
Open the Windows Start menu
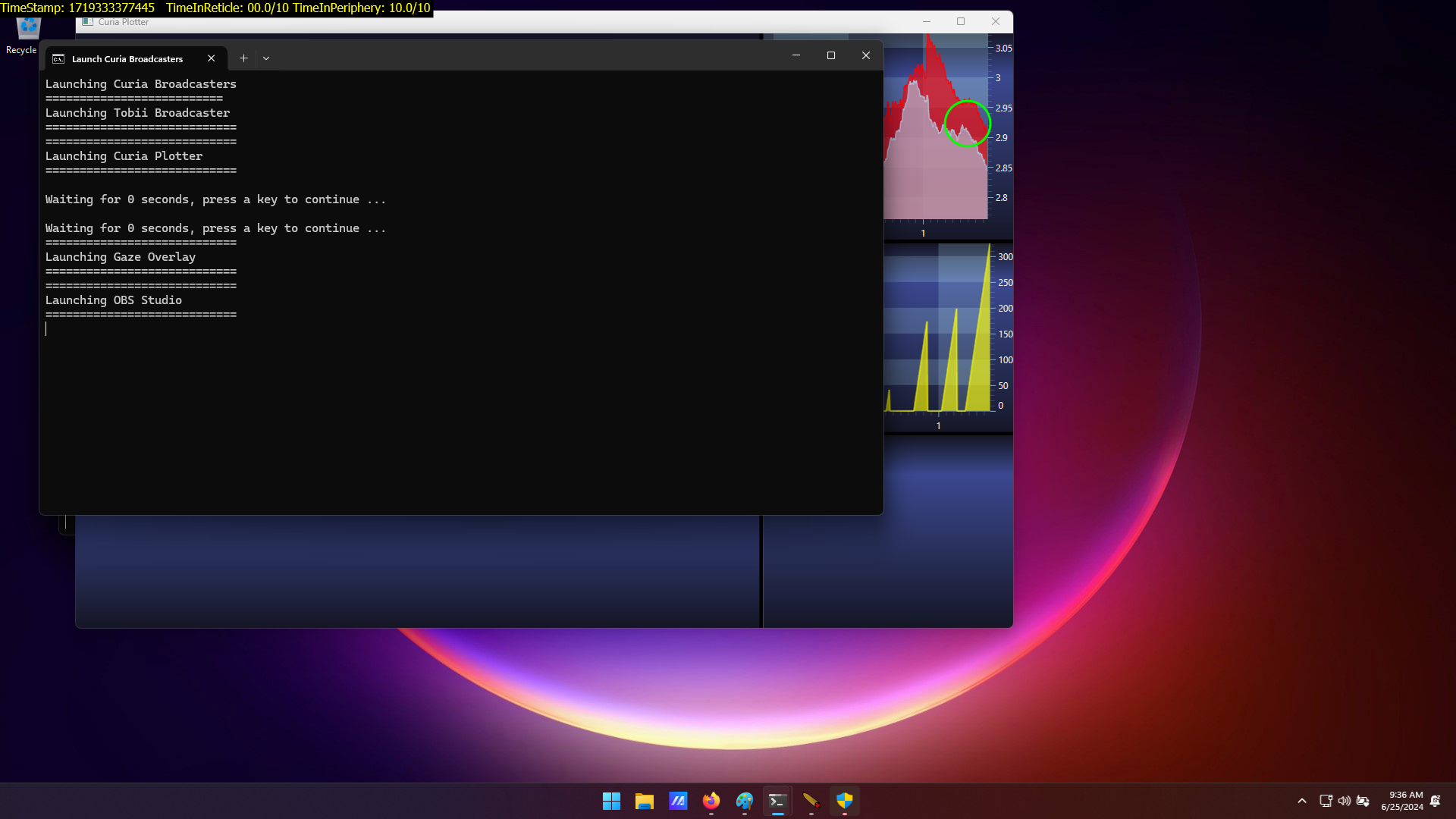point(611,801)
